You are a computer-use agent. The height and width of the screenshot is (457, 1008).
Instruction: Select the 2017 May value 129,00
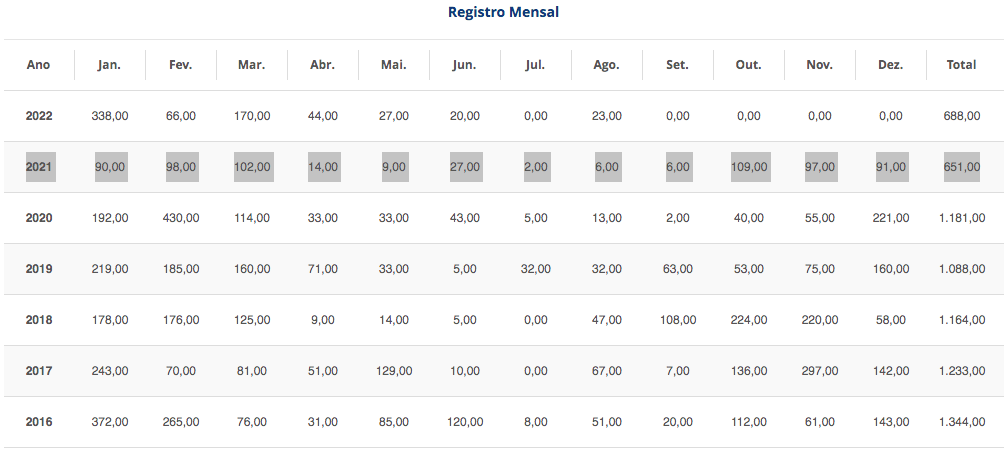pos(394,371)
